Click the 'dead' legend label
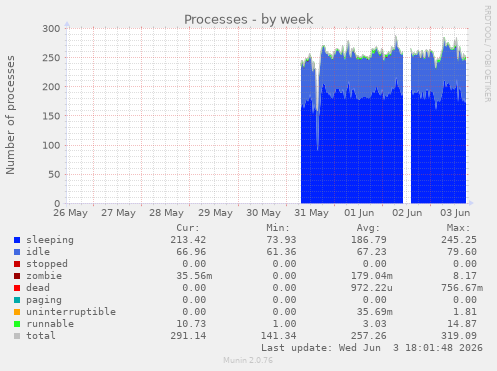The width and height of the screenshot is (497, 371). tap(38, 288)
